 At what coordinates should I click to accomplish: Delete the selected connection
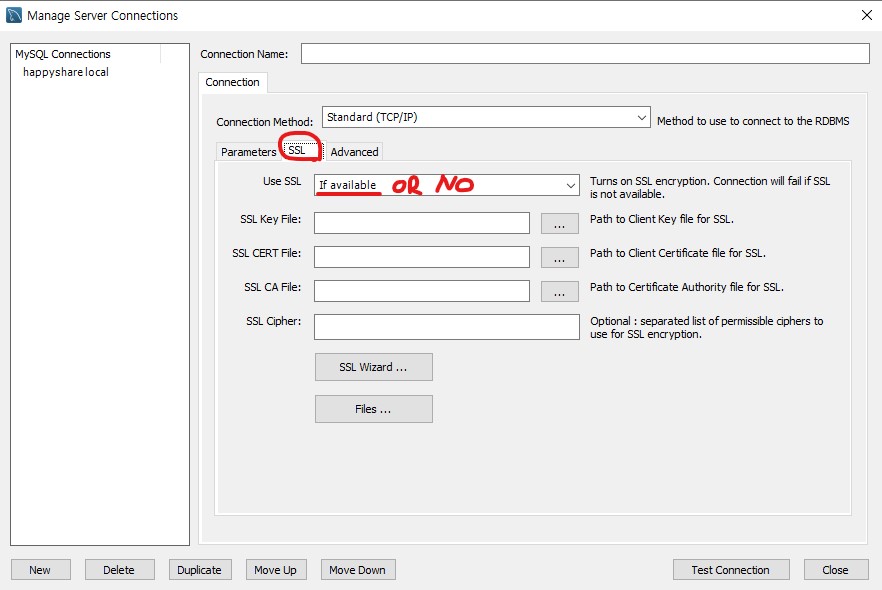[119, 570]
